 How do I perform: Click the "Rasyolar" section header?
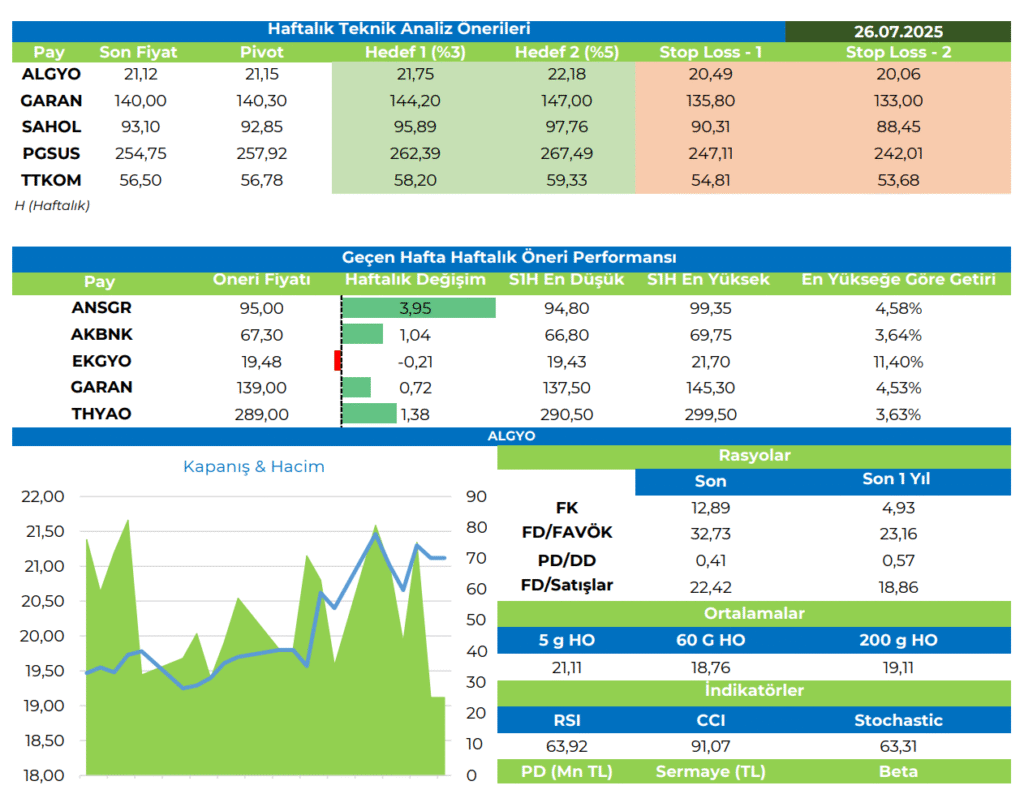pos(754,456)
